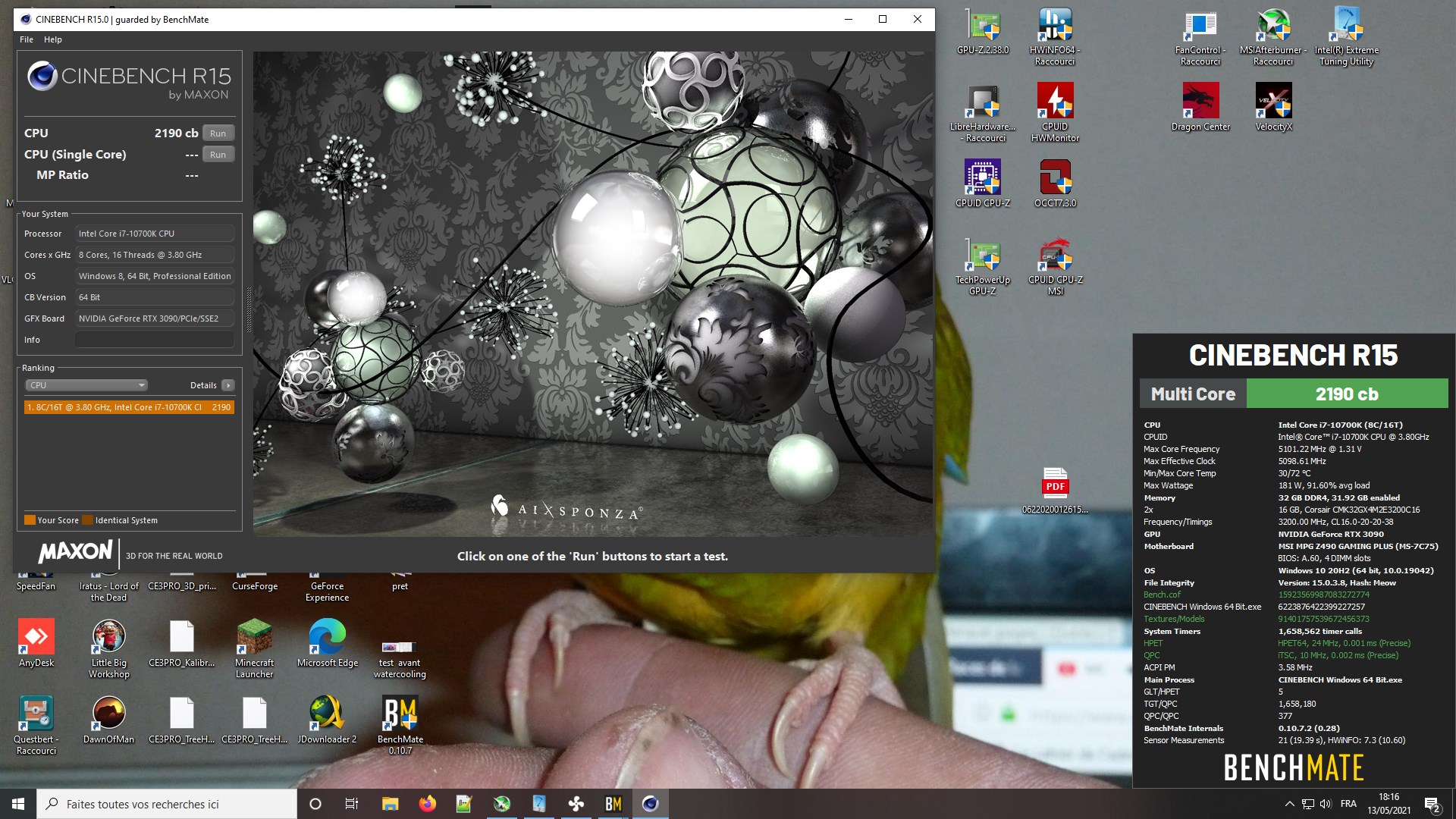
Task: Switch to Cinebench taskbar button
Action: pyautogui.click(x=650, y=804)
